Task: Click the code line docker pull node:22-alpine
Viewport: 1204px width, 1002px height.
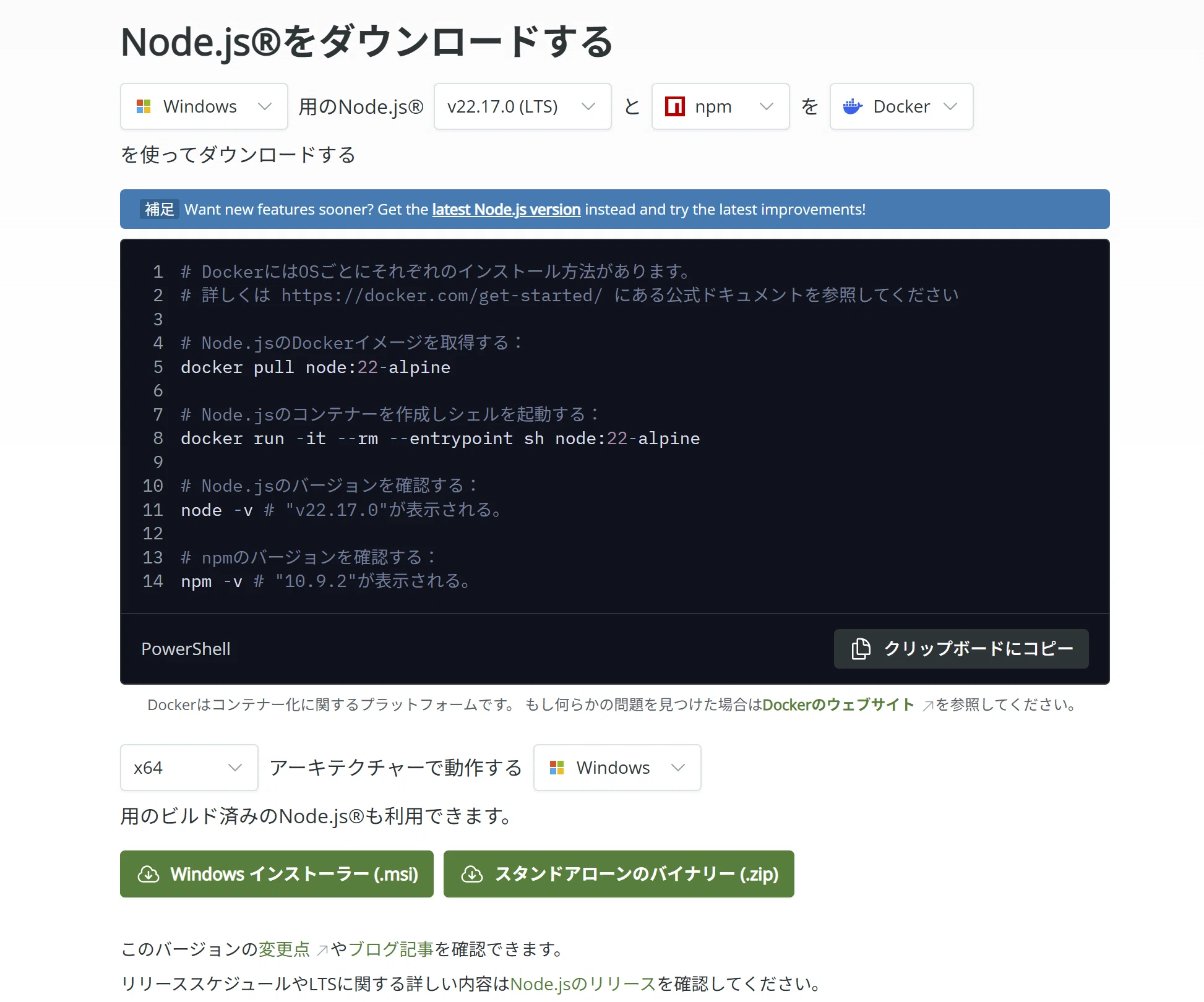Action: coord(316,367)
